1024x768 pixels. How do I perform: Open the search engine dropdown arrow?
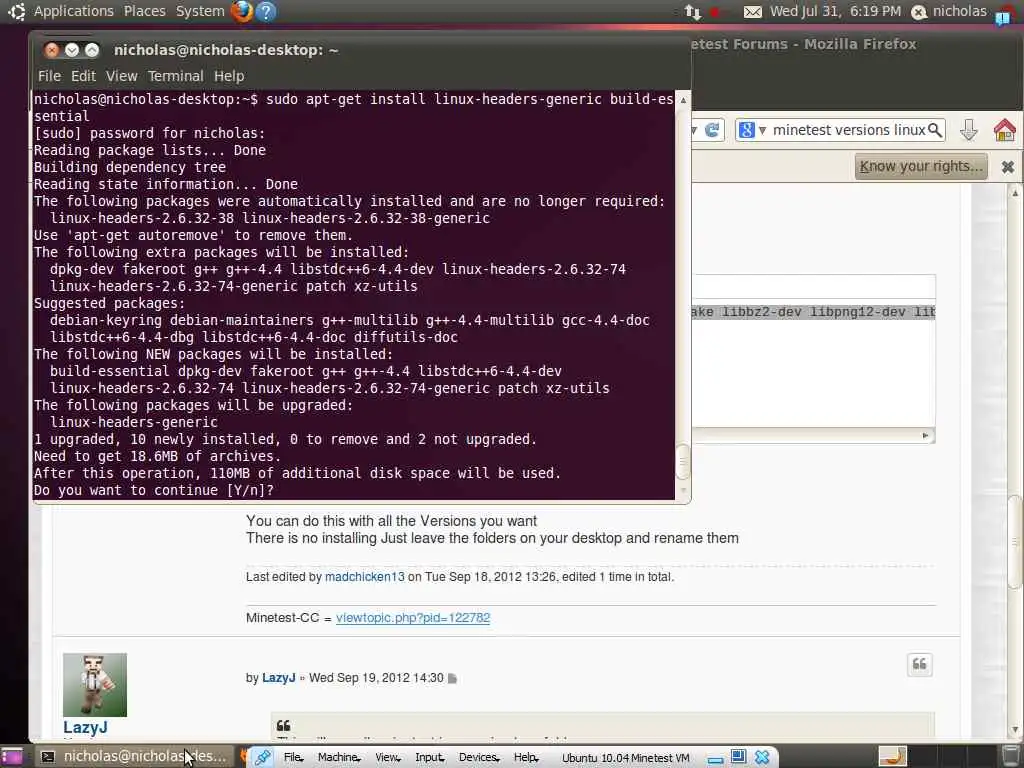pos(762,131)
